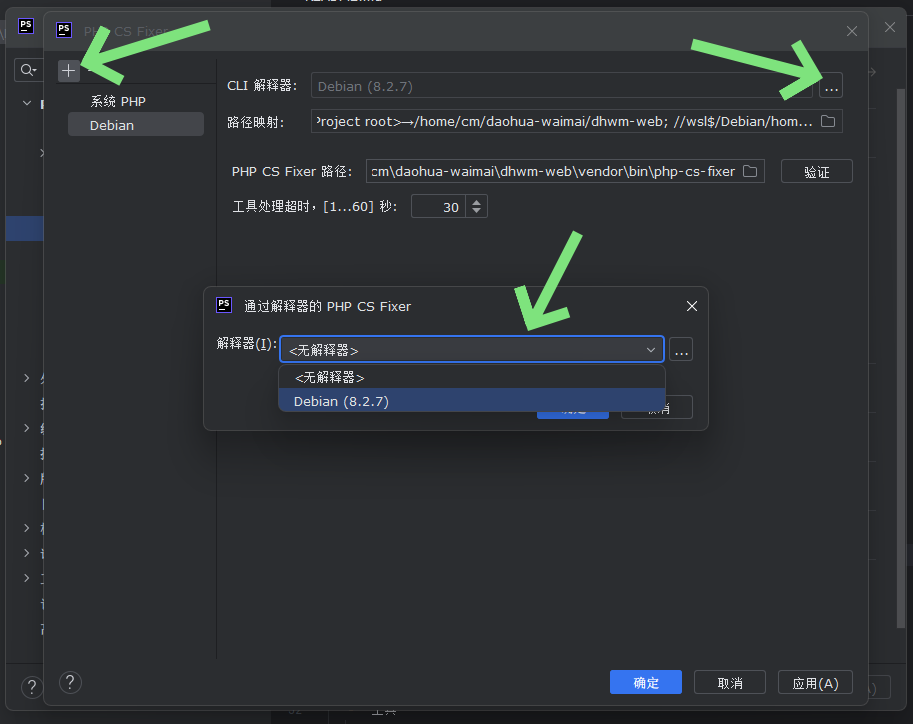The height and width of the screenshot is (724, 913).
Task: Browse path mappings via folder icon
Action: (827, 121)
